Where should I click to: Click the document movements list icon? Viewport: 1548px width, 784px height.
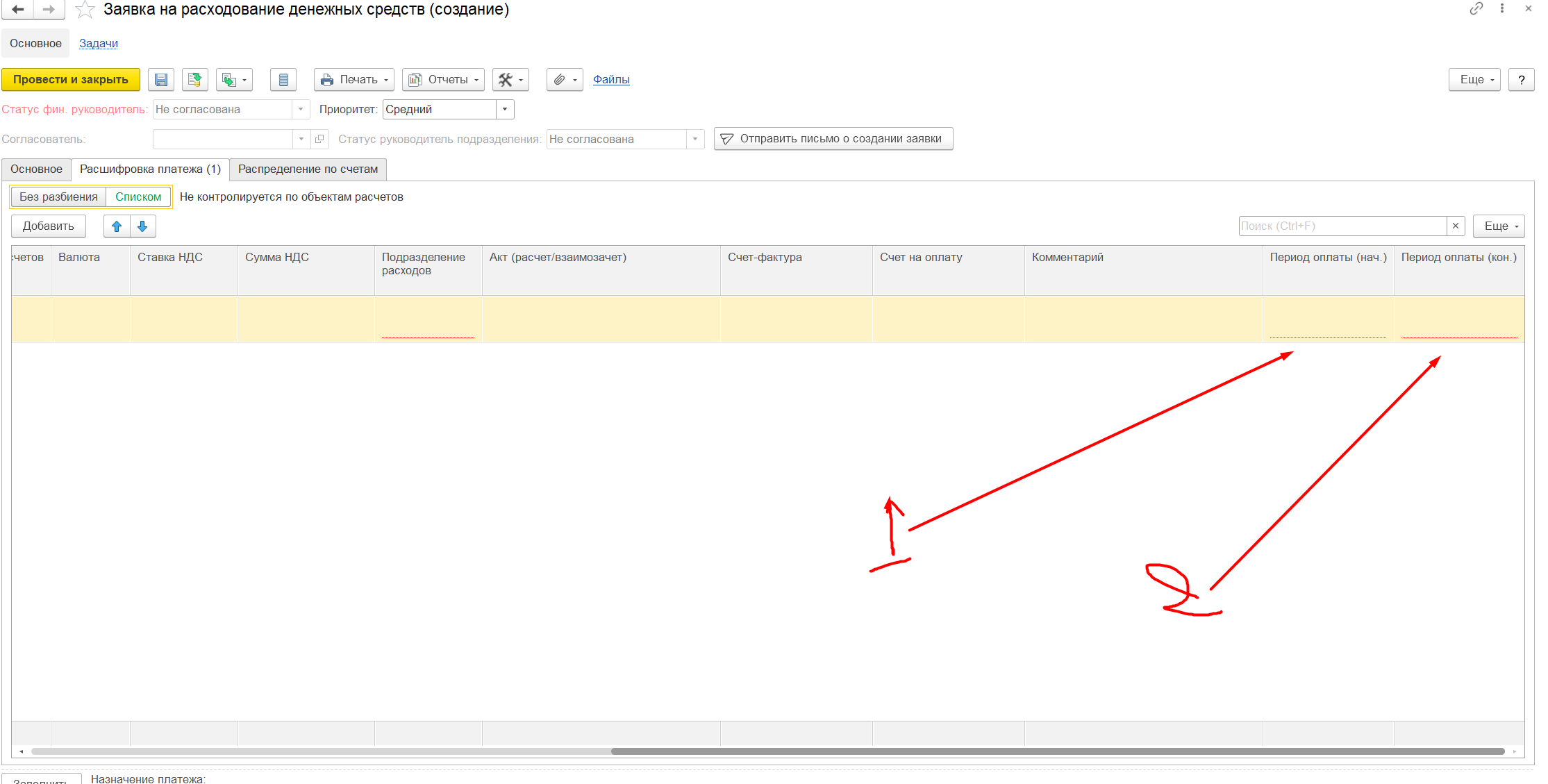coord(283,80)
